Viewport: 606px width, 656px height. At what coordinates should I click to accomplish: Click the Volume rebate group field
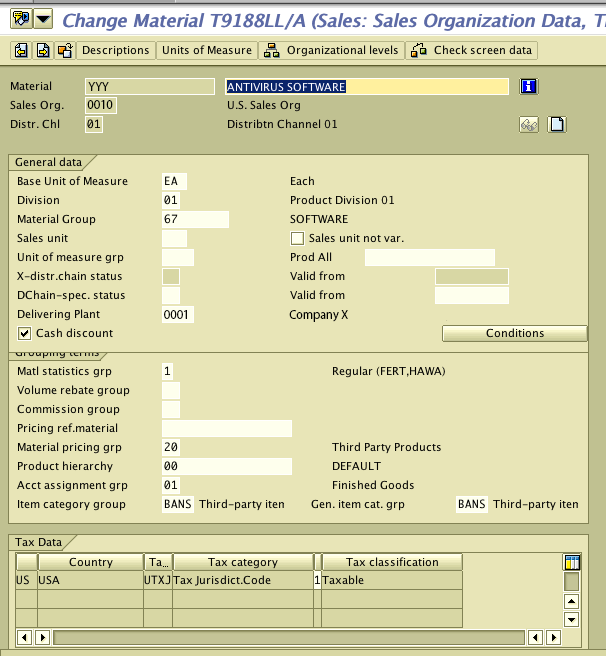(x=171, y=390)
